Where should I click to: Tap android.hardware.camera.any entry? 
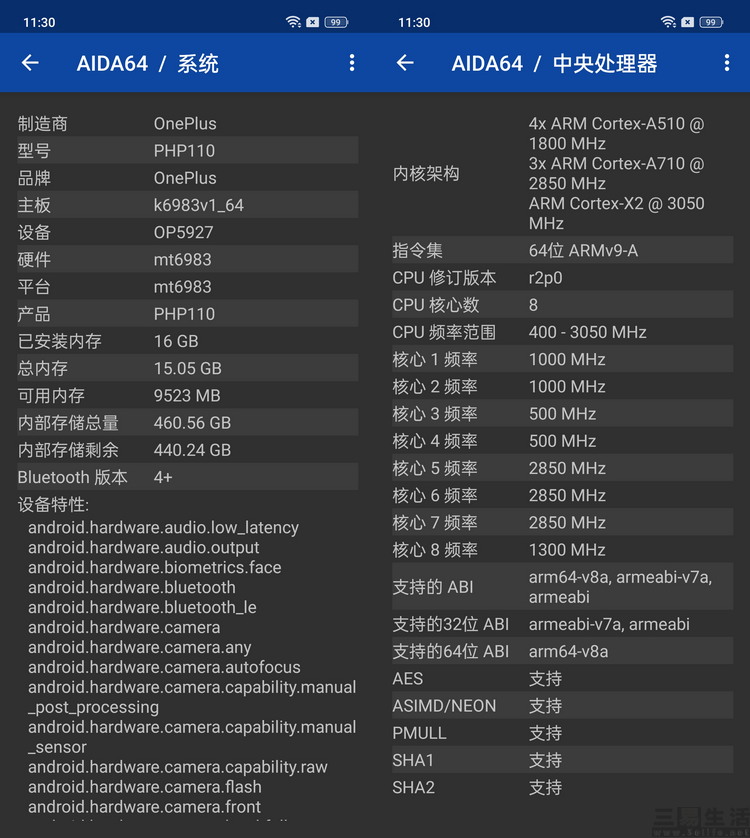click(x=140, y=648)
